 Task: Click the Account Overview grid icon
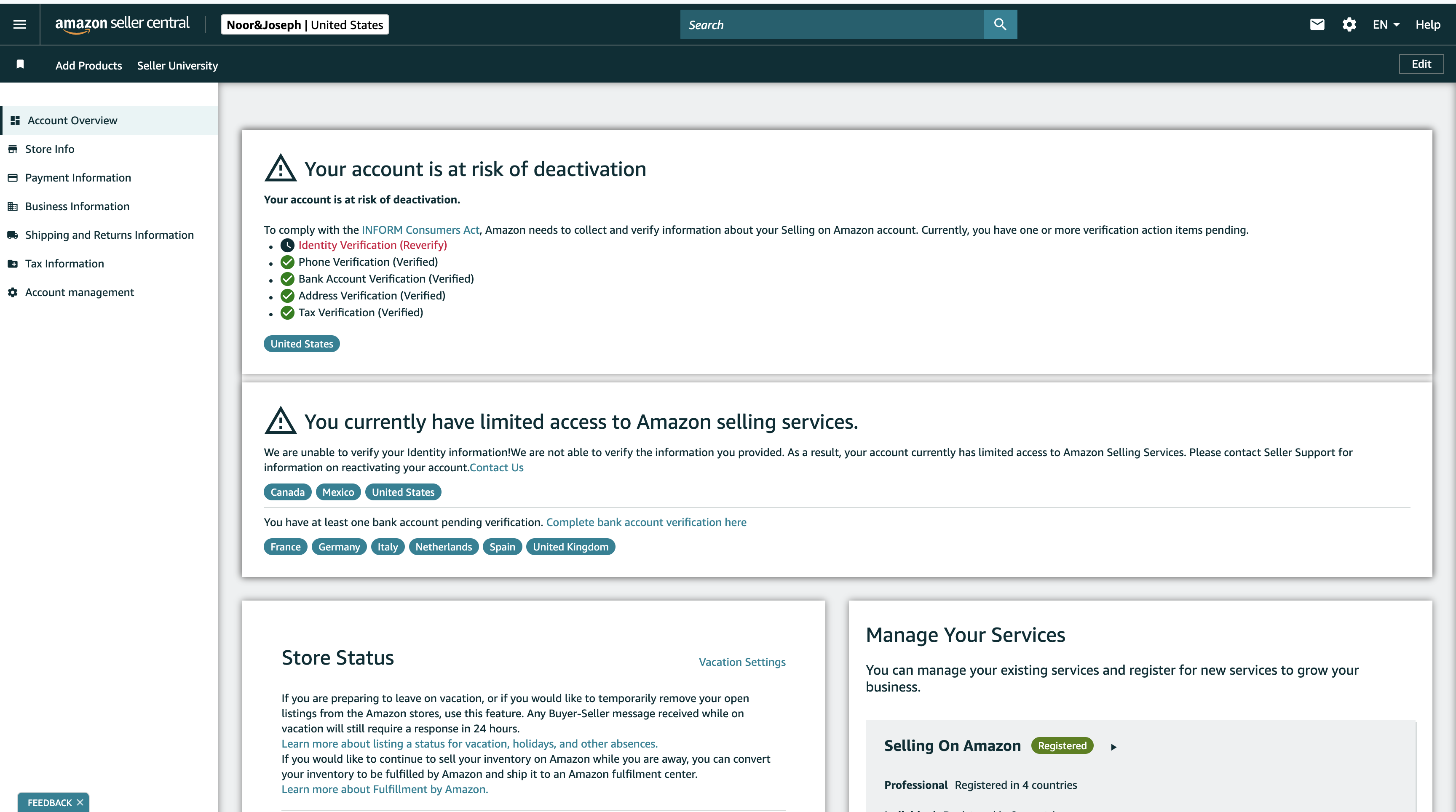(15, 120)
